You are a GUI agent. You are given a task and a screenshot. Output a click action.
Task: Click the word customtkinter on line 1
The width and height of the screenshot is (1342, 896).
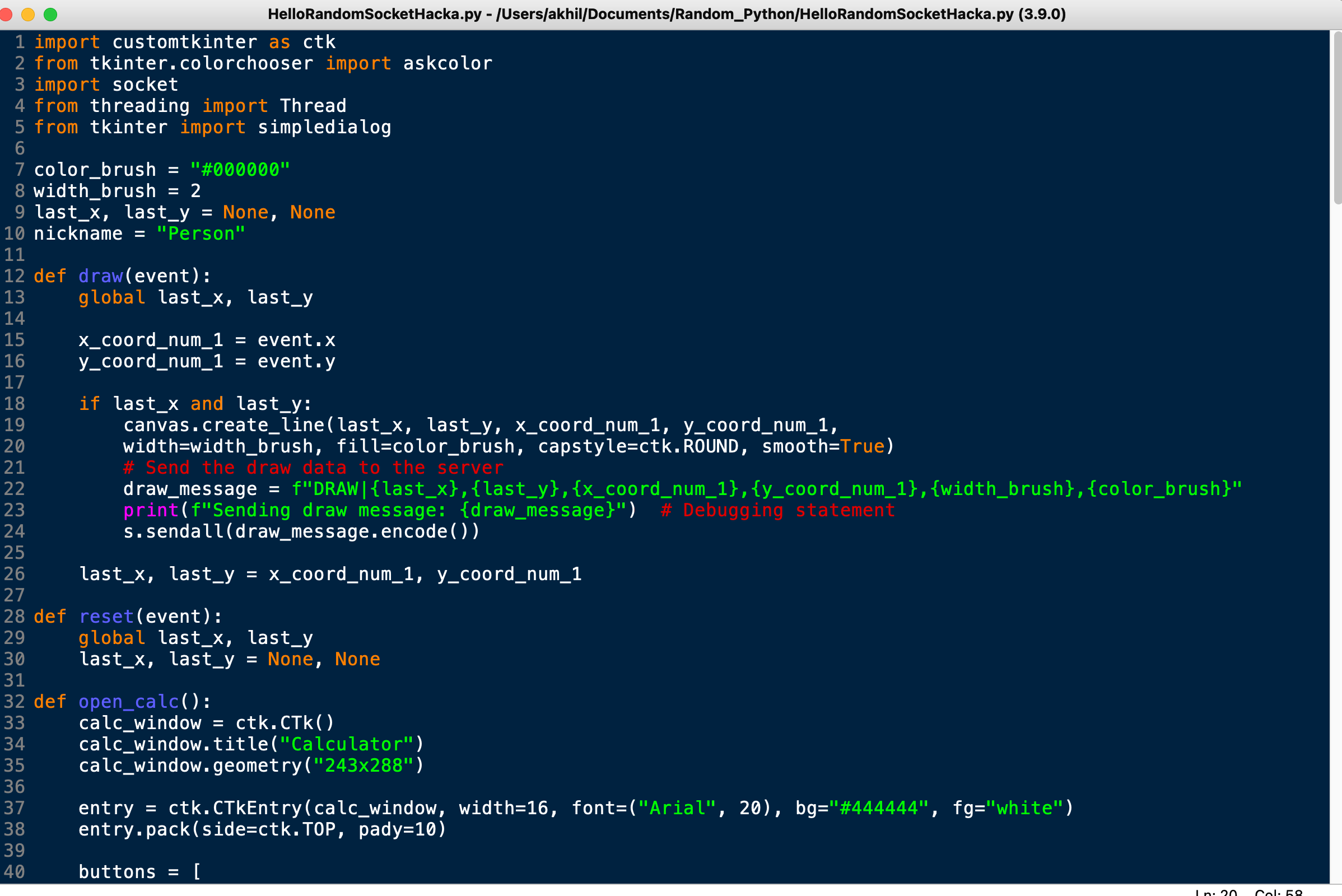pos(184,43)
